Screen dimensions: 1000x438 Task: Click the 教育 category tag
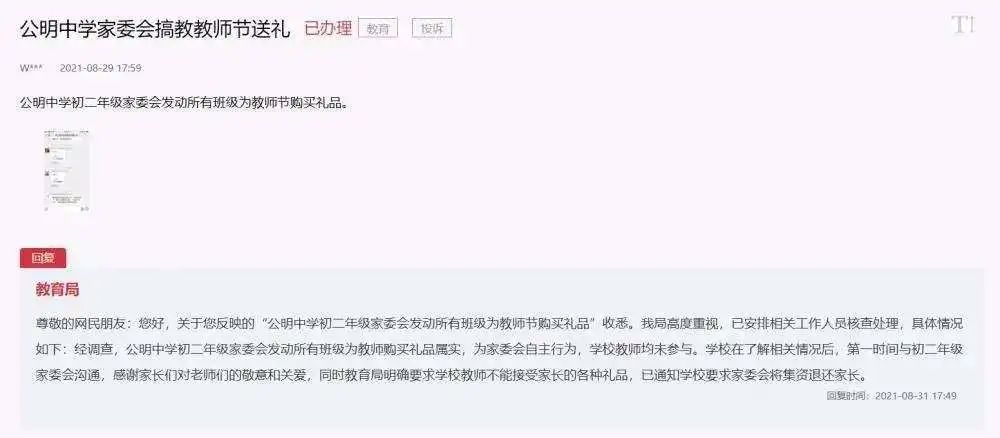(378, 29)
